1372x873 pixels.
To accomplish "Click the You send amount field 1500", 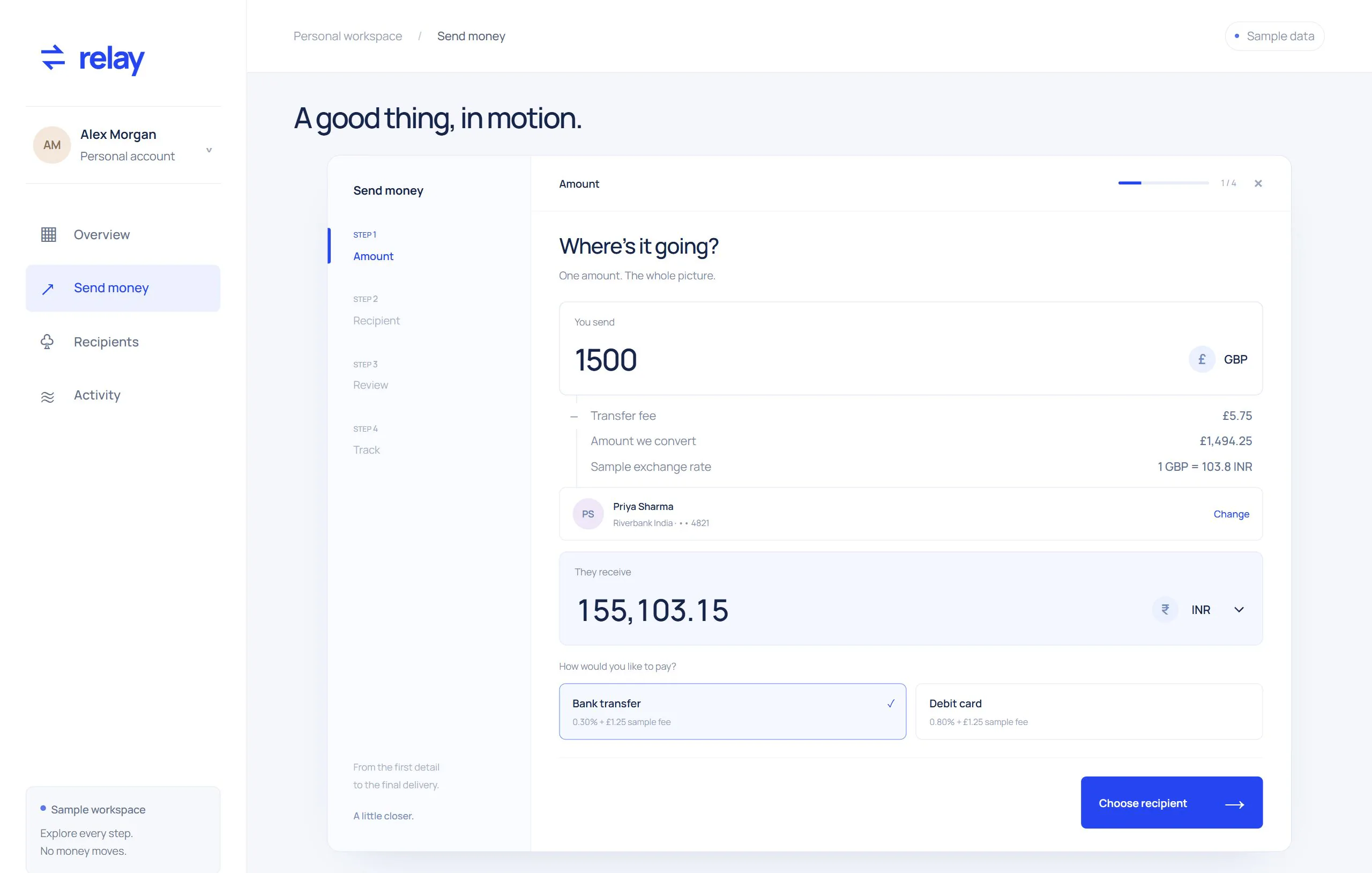I will [x=606, y=360].
